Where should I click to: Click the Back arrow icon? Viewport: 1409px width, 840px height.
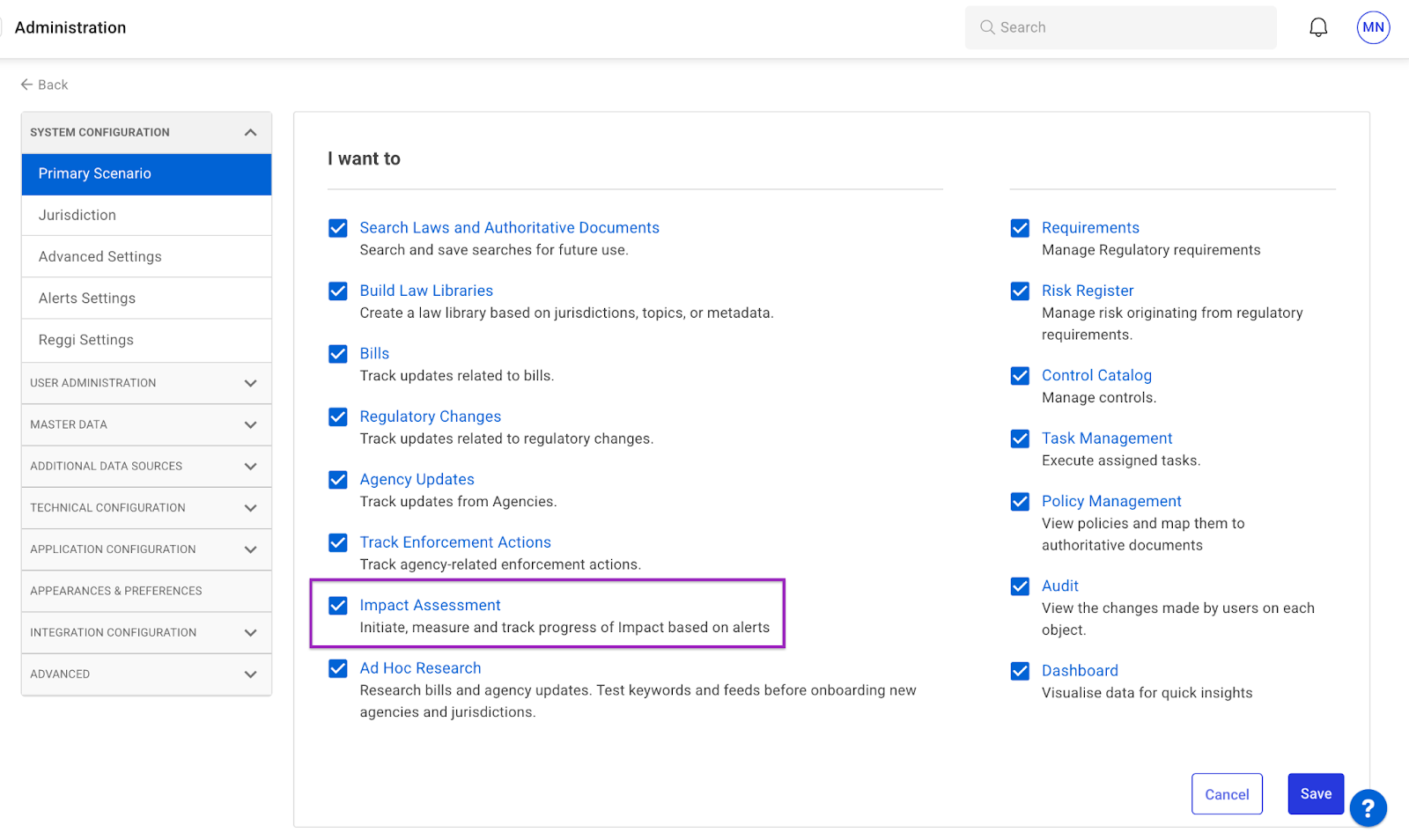coord(26,85)
